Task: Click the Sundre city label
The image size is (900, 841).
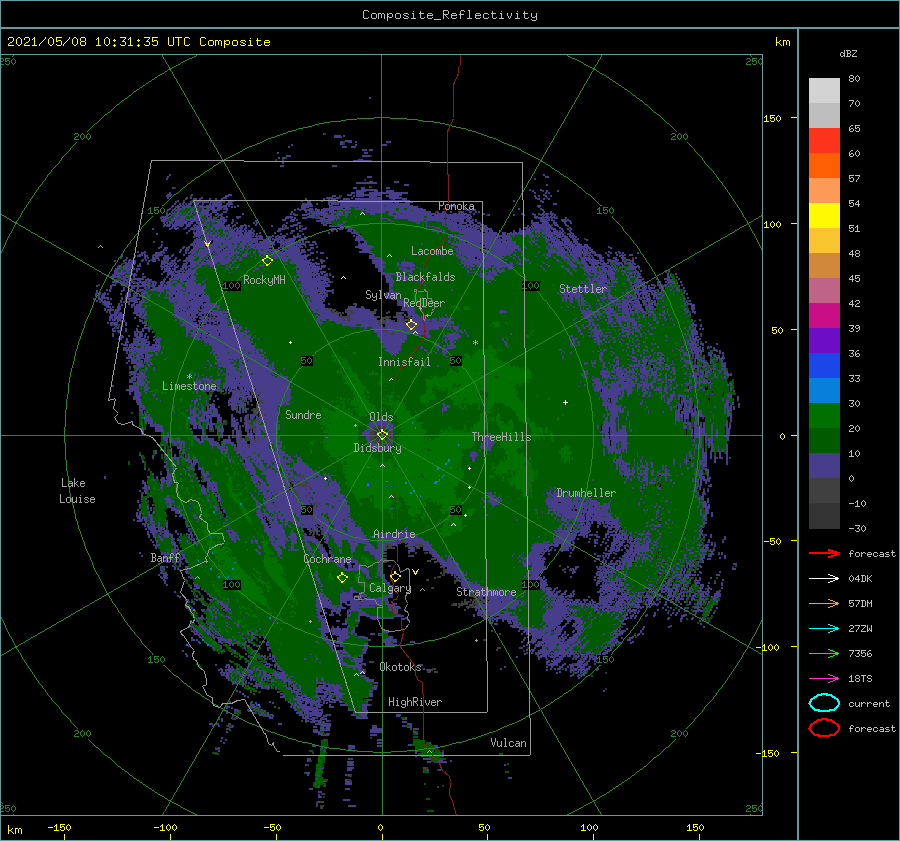Action: point(303,414)
